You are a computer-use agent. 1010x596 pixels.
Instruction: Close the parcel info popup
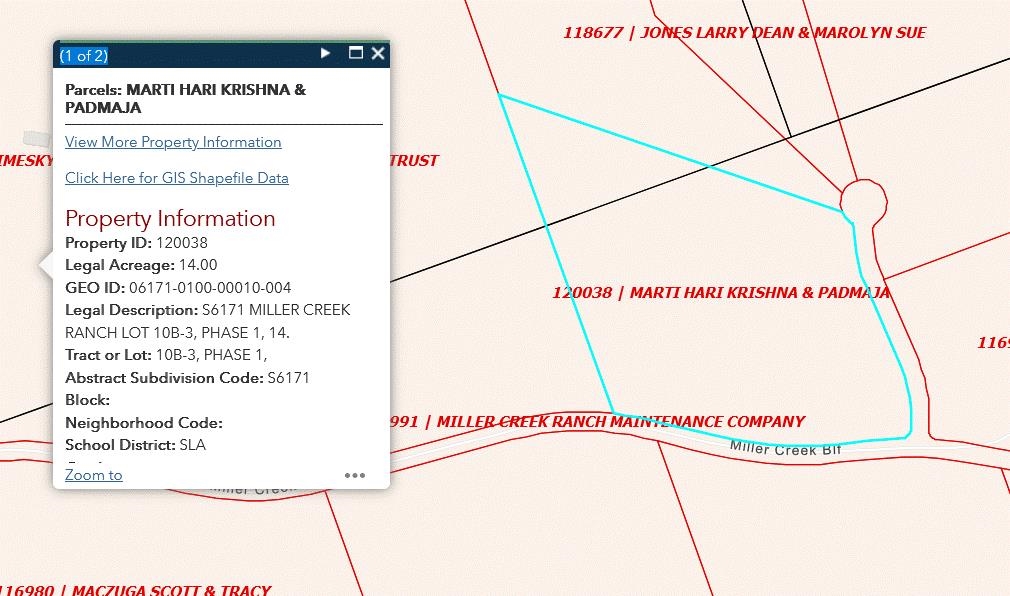(378, 53)
